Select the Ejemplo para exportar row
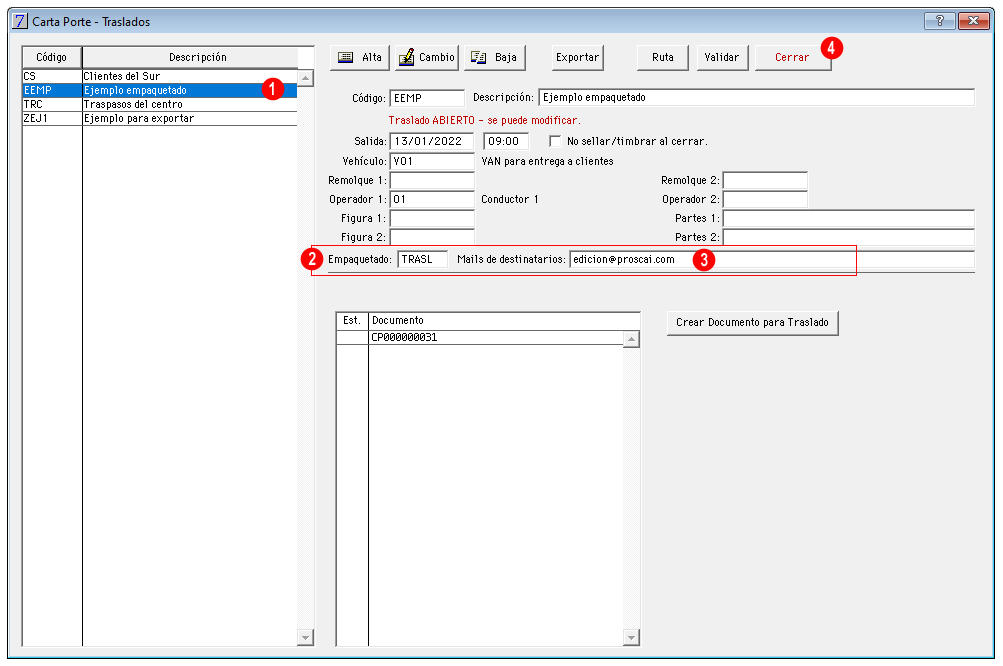Image resolution: width=1003 pixels, height=666 pixels. (x=159, y=118)
